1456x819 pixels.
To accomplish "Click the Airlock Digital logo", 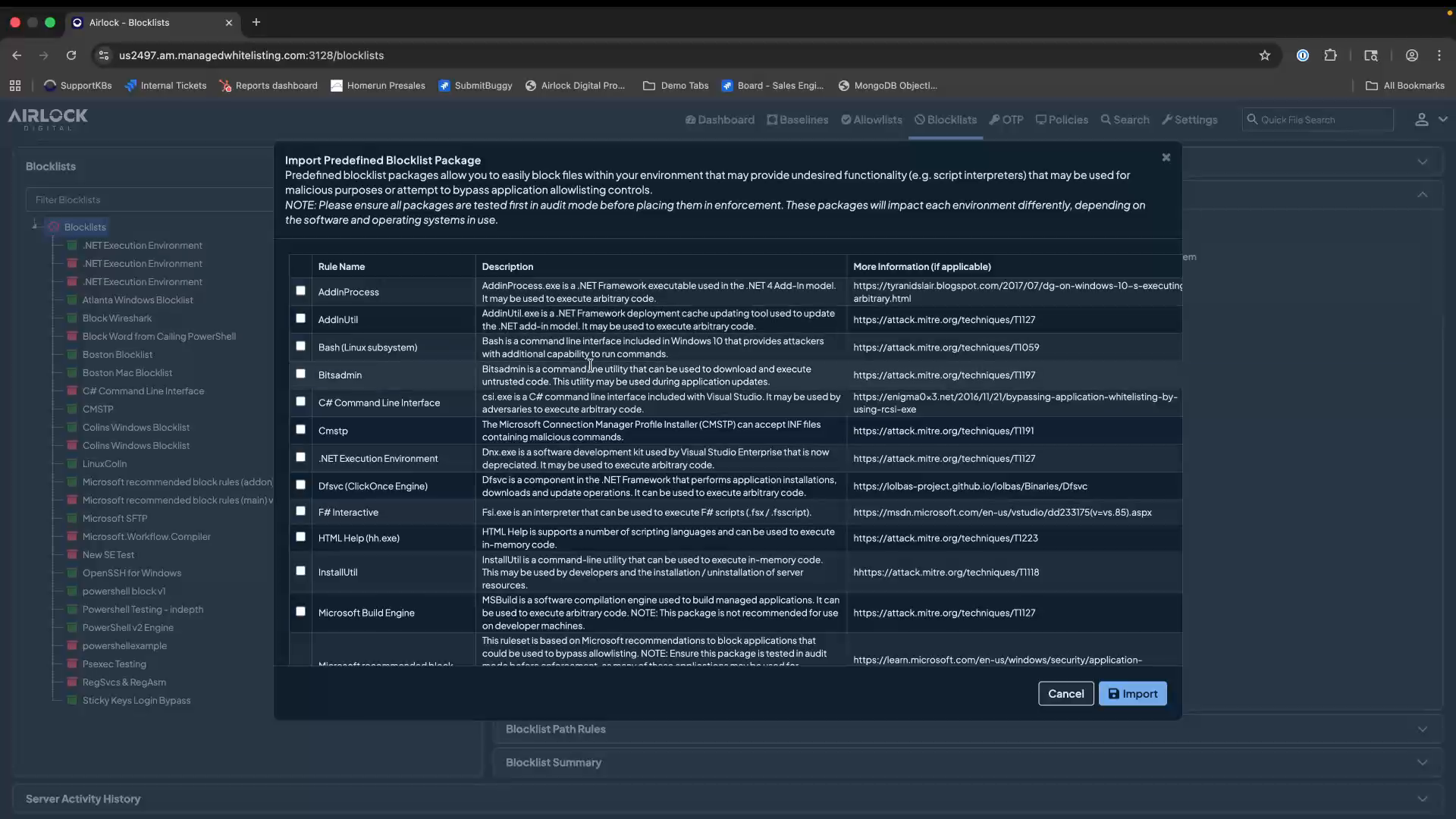I will pyautogui.click(x=47, y=120).
